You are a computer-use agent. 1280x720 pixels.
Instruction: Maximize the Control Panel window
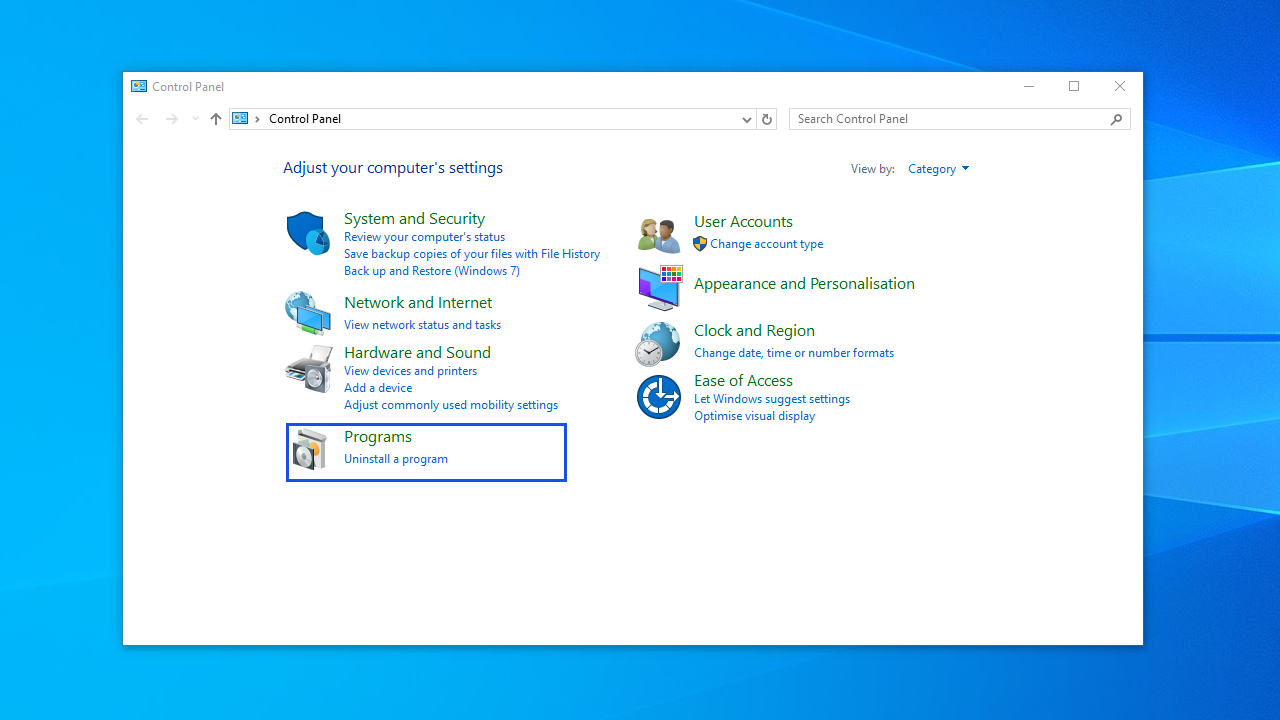(x=1074, y=86)
